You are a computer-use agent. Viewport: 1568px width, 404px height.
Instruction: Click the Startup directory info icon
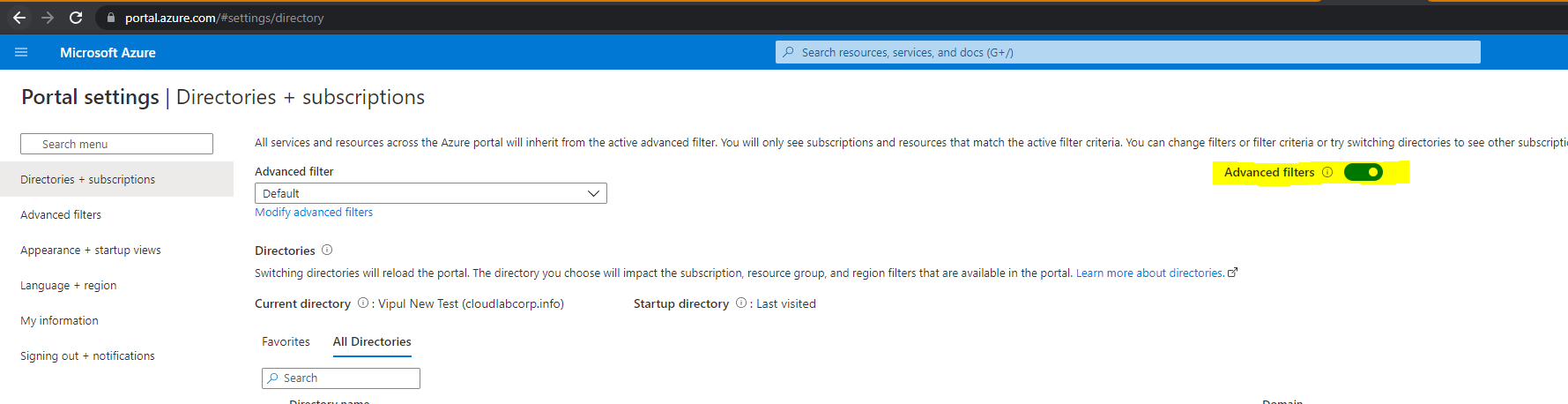[741, 303]
